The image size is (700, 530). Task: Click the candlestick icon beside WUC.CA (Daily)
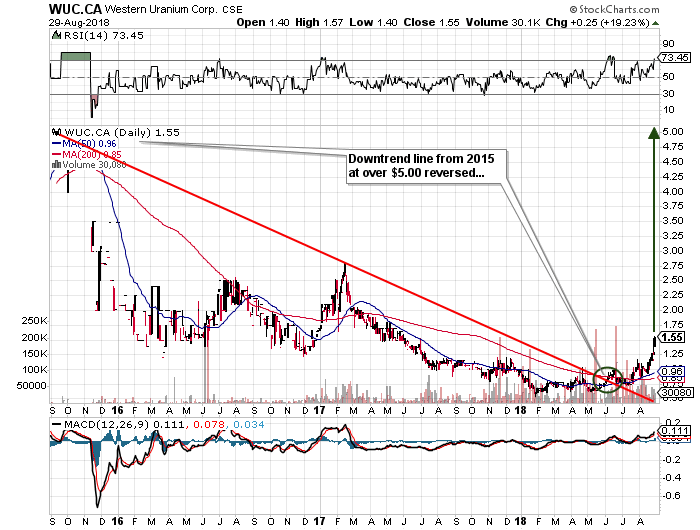coord(56,131)
